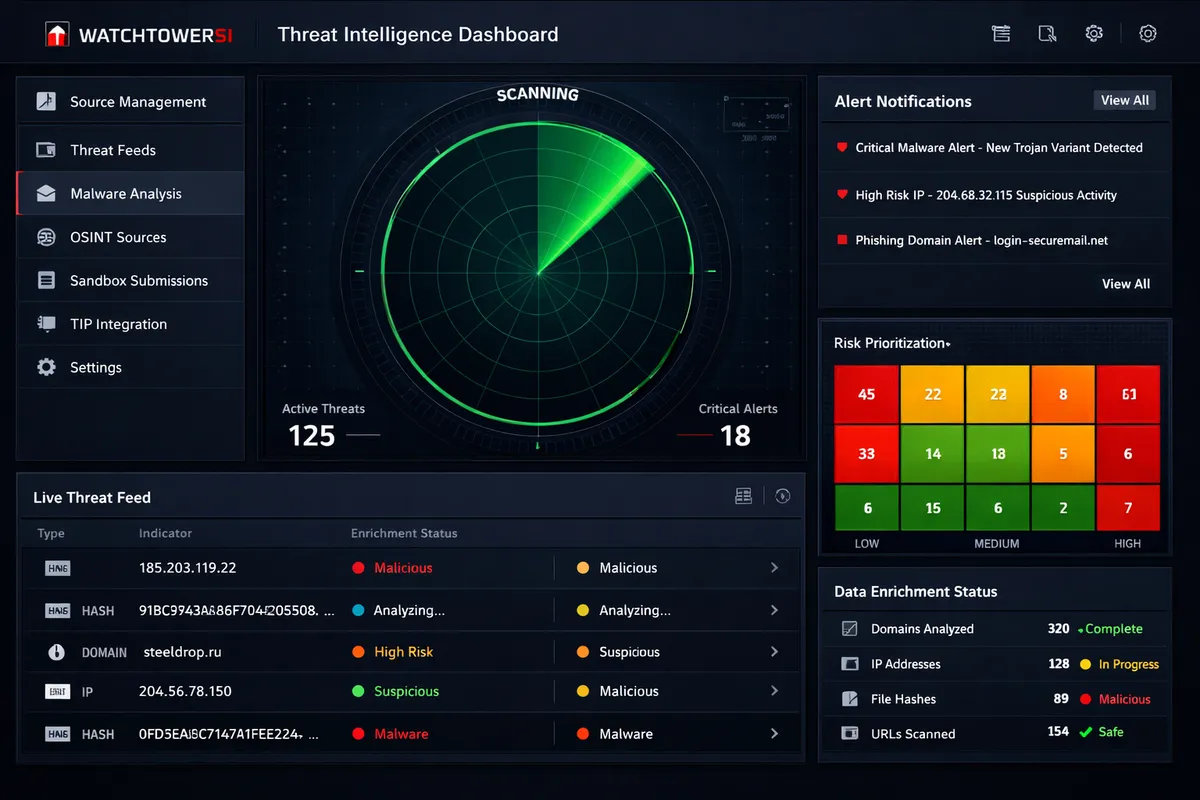Image resolution: width=1200 pixels, height=800 pixels.
Task: Select the IP row 204.56.78.150
Action: [400, 691]
